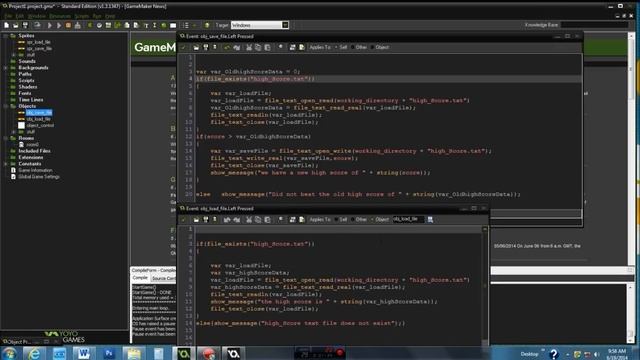Image resolution: width=640 pixels, height=360 pixels.
Task: Open the Resources menu
Action: (x=60, y=16)
